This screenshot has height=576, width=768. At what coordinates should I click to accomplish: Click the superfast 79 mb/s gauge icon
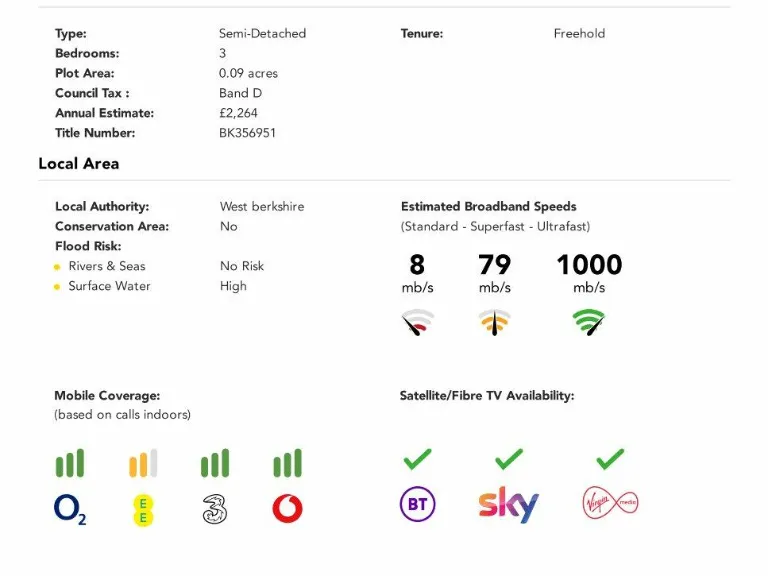coord(494,322)
